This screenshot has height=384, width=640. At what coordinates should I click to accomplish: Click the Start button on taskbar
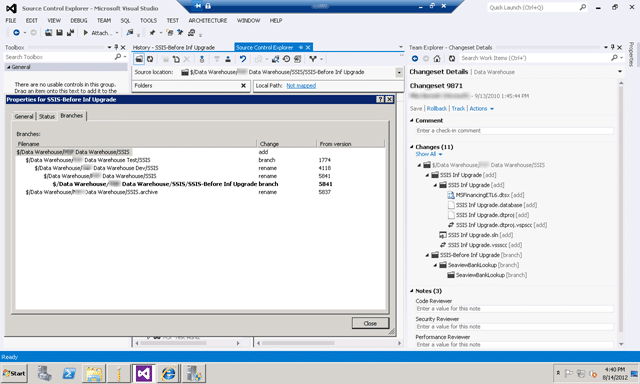(x=14, y=373)
